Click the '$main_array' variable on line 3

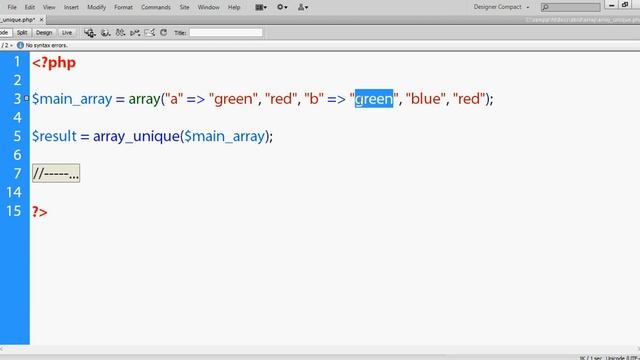point(72,99)
